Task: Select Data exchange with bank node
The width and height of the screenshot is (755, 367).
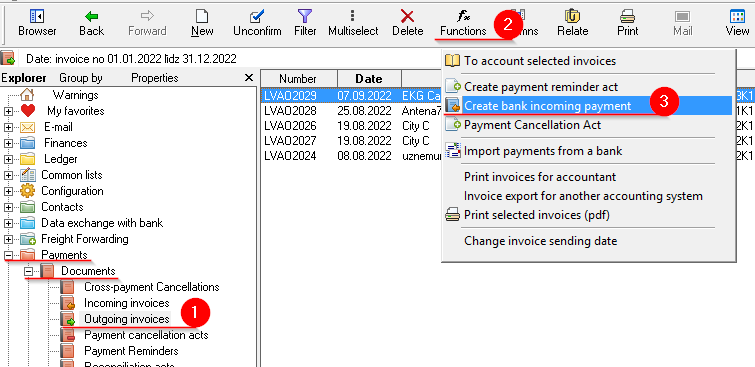Action: (102, 223)
